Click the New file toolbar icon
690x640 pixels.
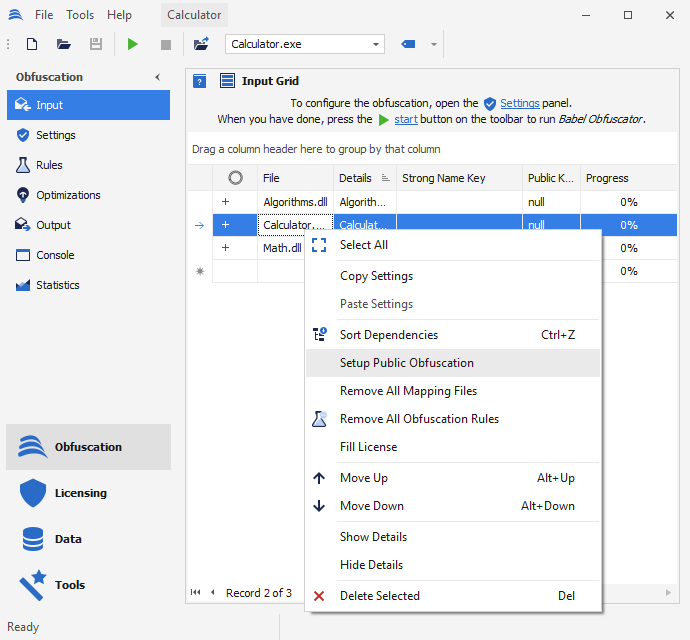pyautogui.click(x=32, y=44)
